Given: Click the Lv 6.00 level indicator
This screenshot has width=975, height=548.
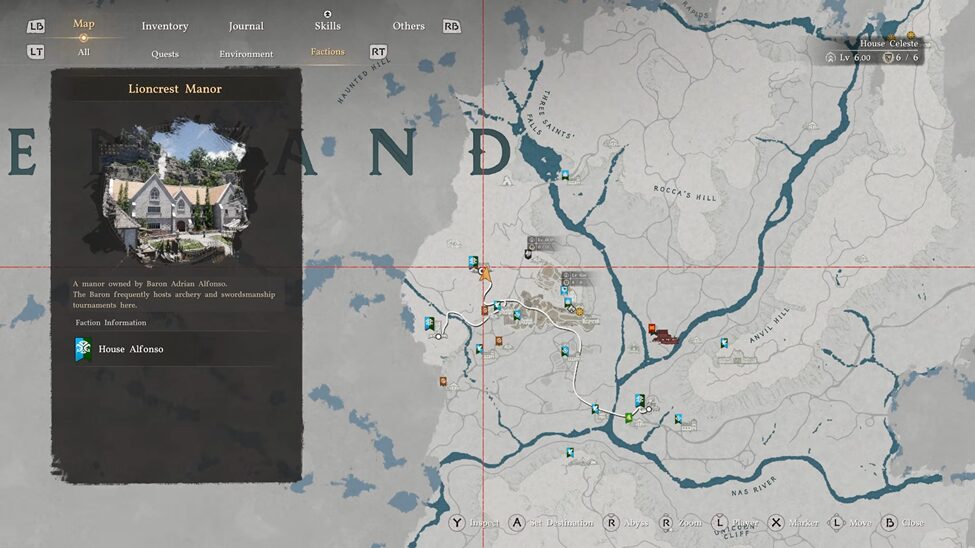Looking at the screenshot, I should click(850, 57).
